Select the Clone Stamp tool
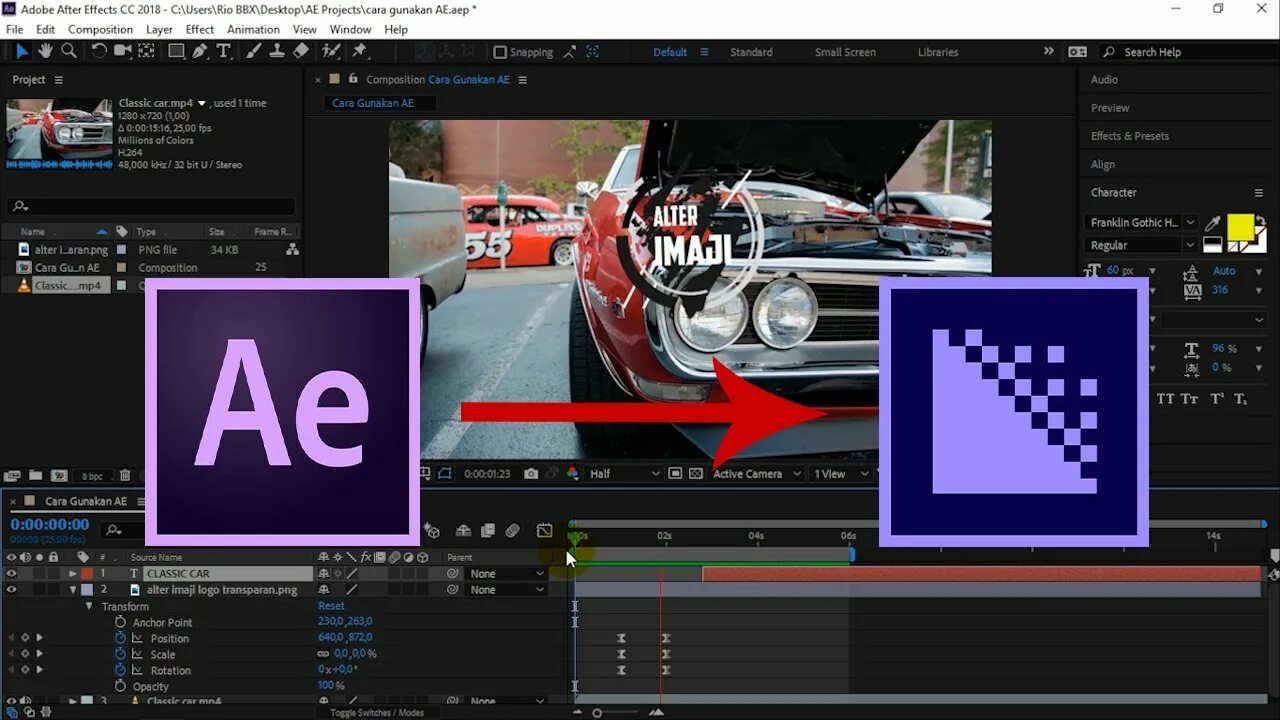 click(x=277, y=51)
